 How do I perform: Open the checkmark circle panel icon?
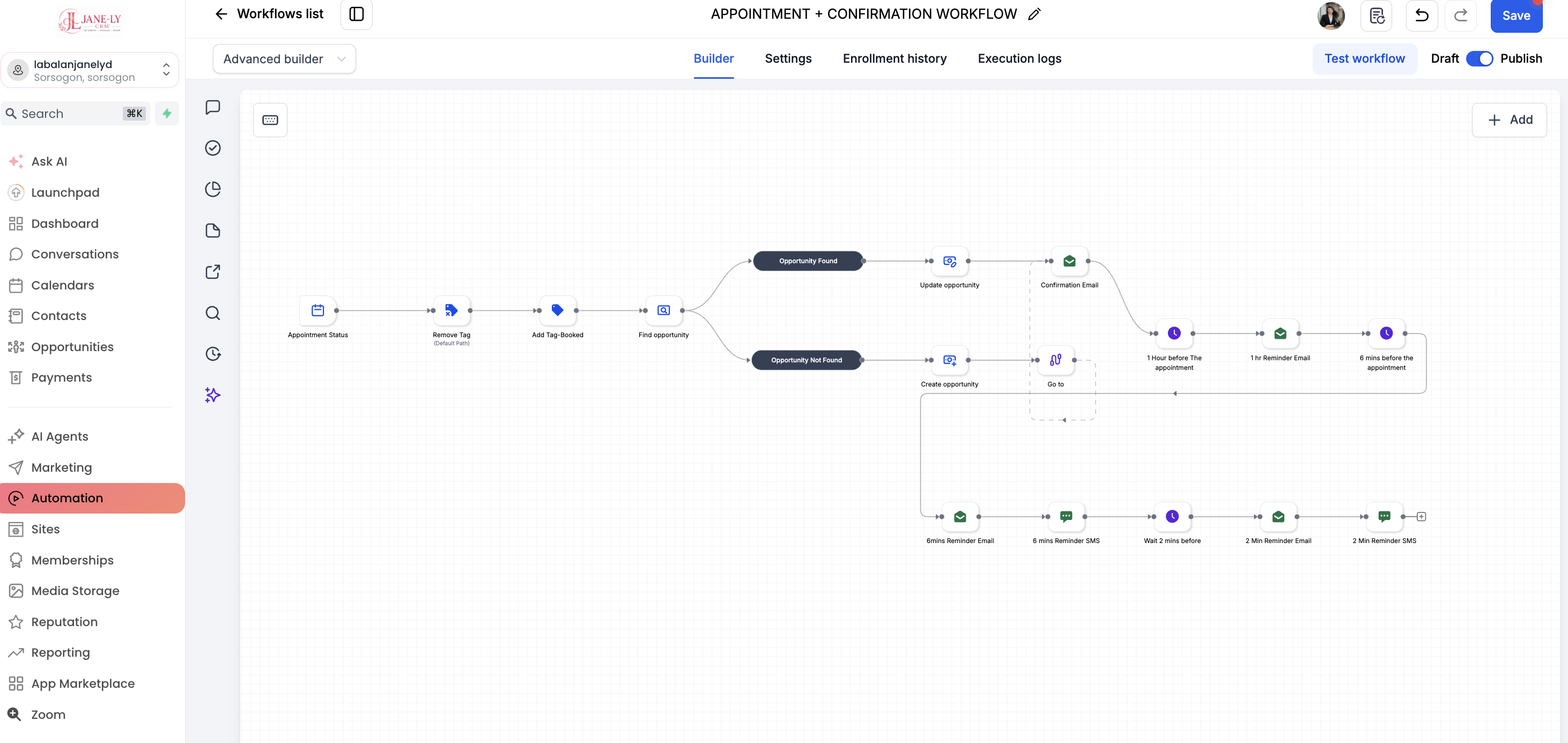pos(212,148)
